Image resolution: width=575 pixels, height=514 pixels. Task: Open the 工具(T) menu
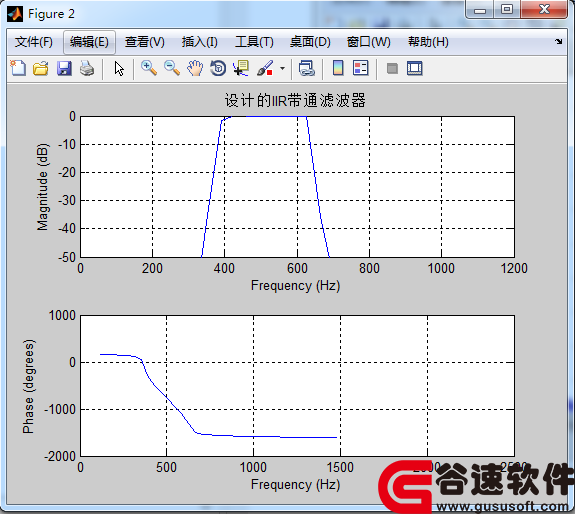(254, 42)
